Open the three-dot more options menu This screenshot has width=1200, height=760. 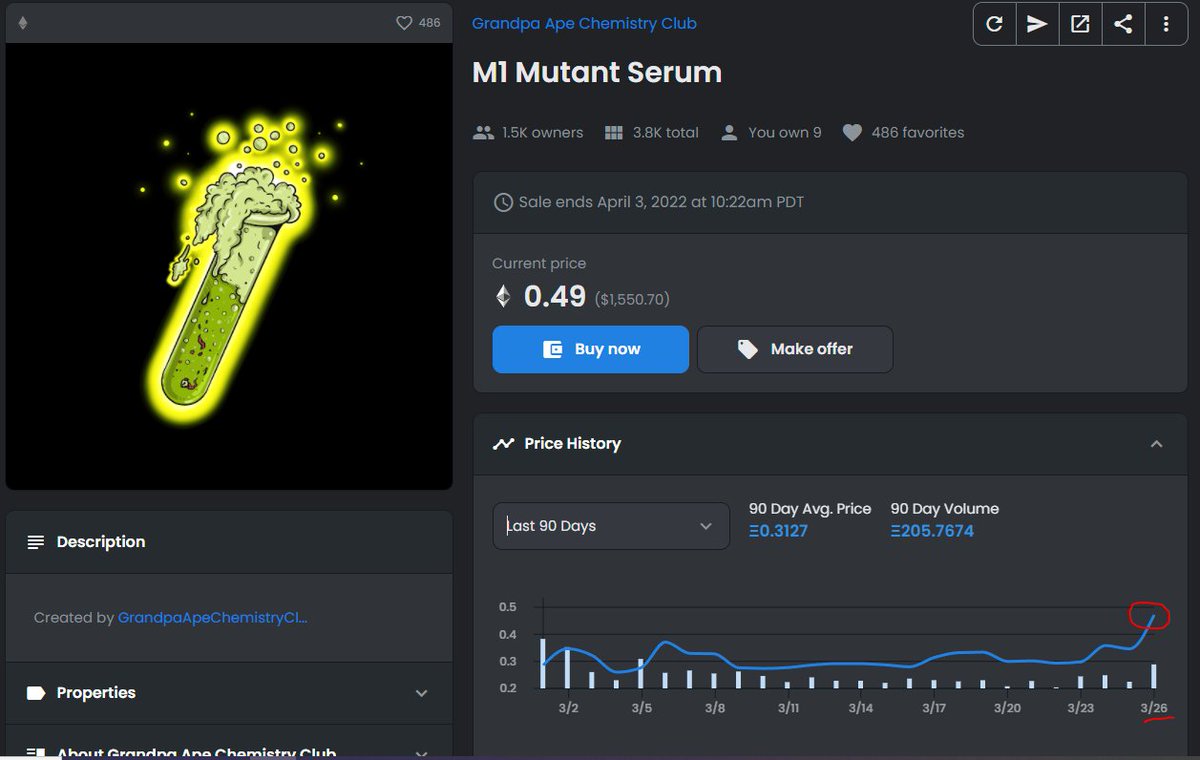click(1166, 24)
